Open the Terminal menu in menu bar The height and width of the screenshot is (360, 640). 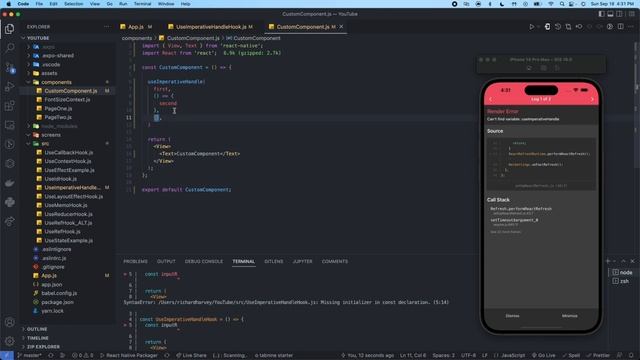click(142, 4)
